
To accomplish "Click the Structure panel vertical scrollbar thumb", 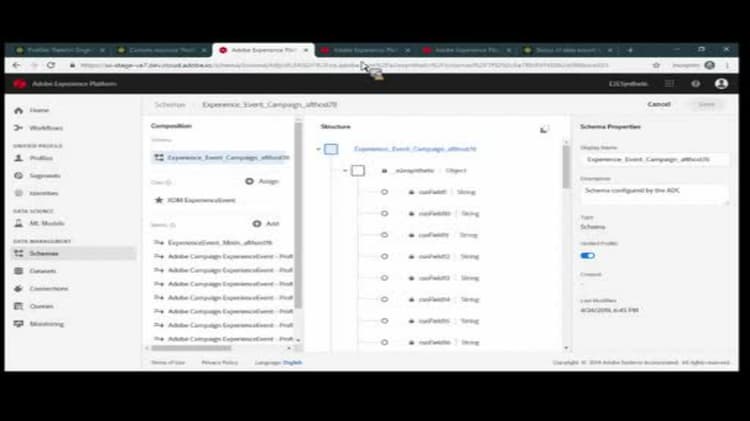I will click(566, 166).
